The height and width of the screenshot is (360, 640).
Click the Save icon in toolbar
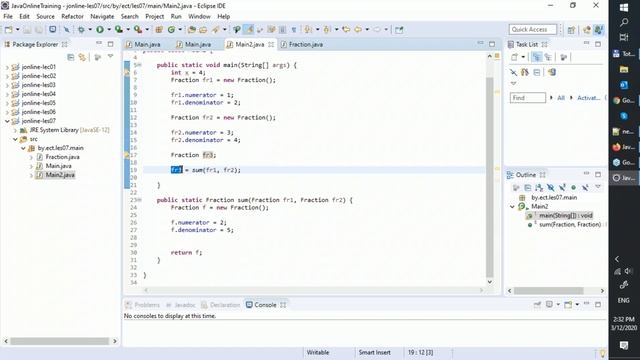27,30
